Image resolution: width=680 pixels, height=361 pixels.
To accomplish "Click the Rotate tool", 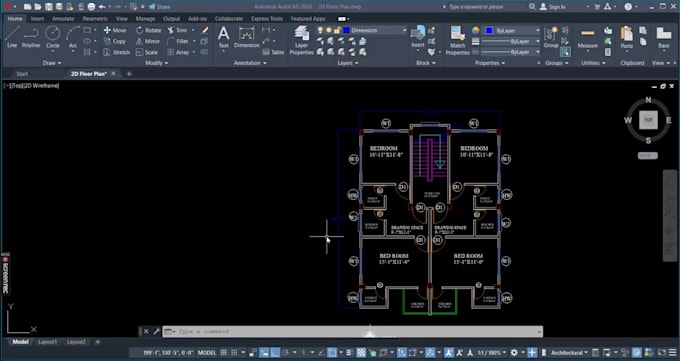I will pyautogui.click(x=148, y=30).
